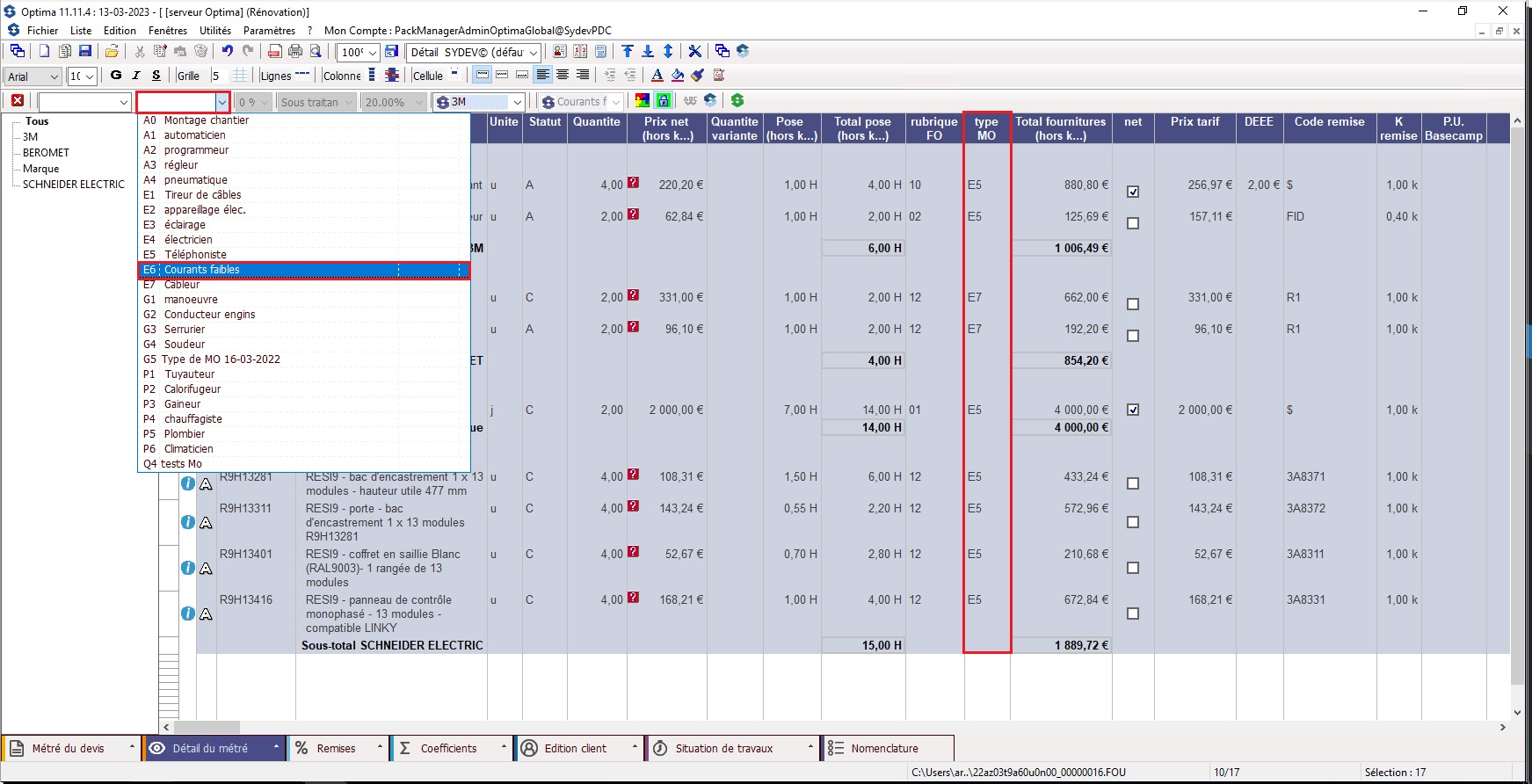
Task: Click the Export to PDF icon
Action: click(x=275, y=52)
